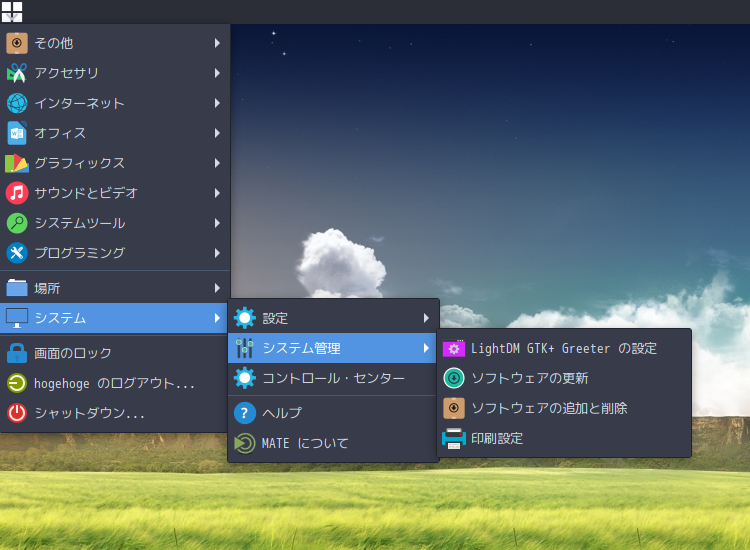Expand the グラフィックス submenu arrow
750x550 pixels.
click(217, 163)
